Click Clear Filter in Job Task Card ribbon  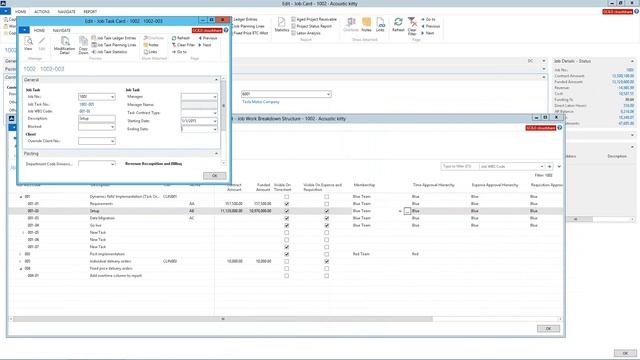183,45
